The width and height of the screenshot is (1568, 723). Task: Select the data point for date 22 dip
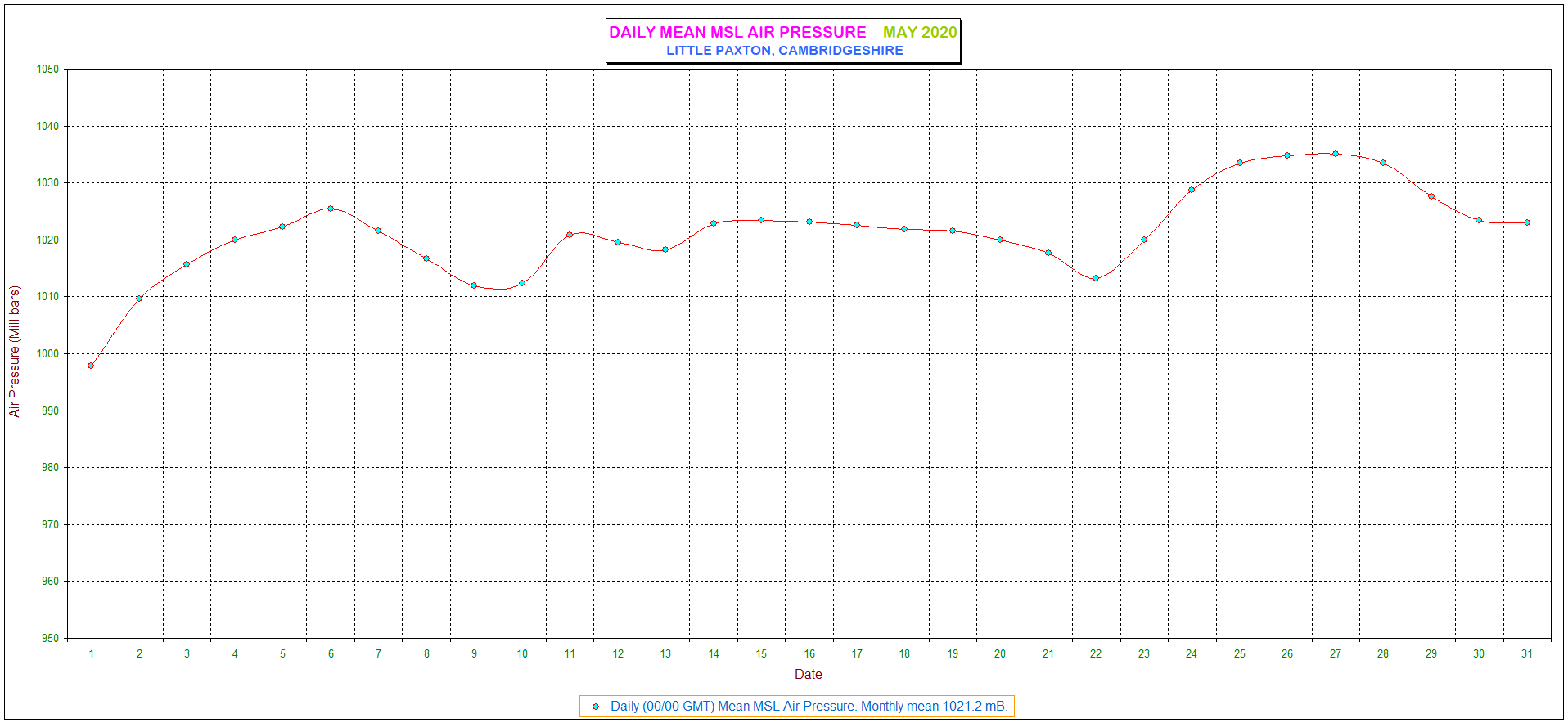1096,278
